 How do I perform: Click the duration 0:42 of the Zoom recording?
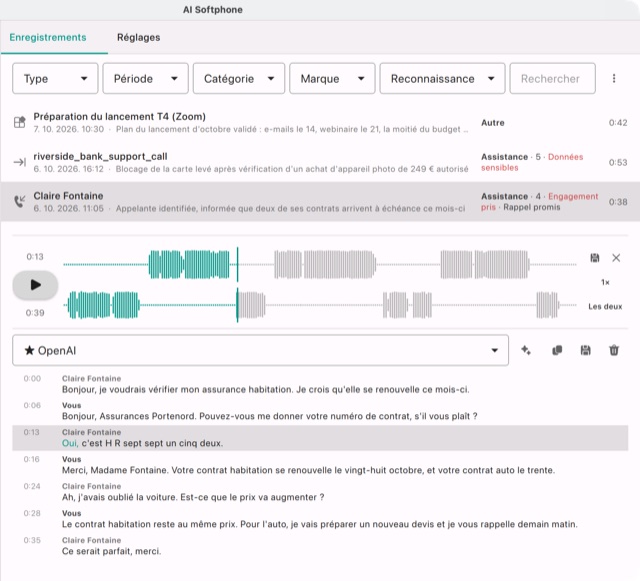(x=618, y=123)
